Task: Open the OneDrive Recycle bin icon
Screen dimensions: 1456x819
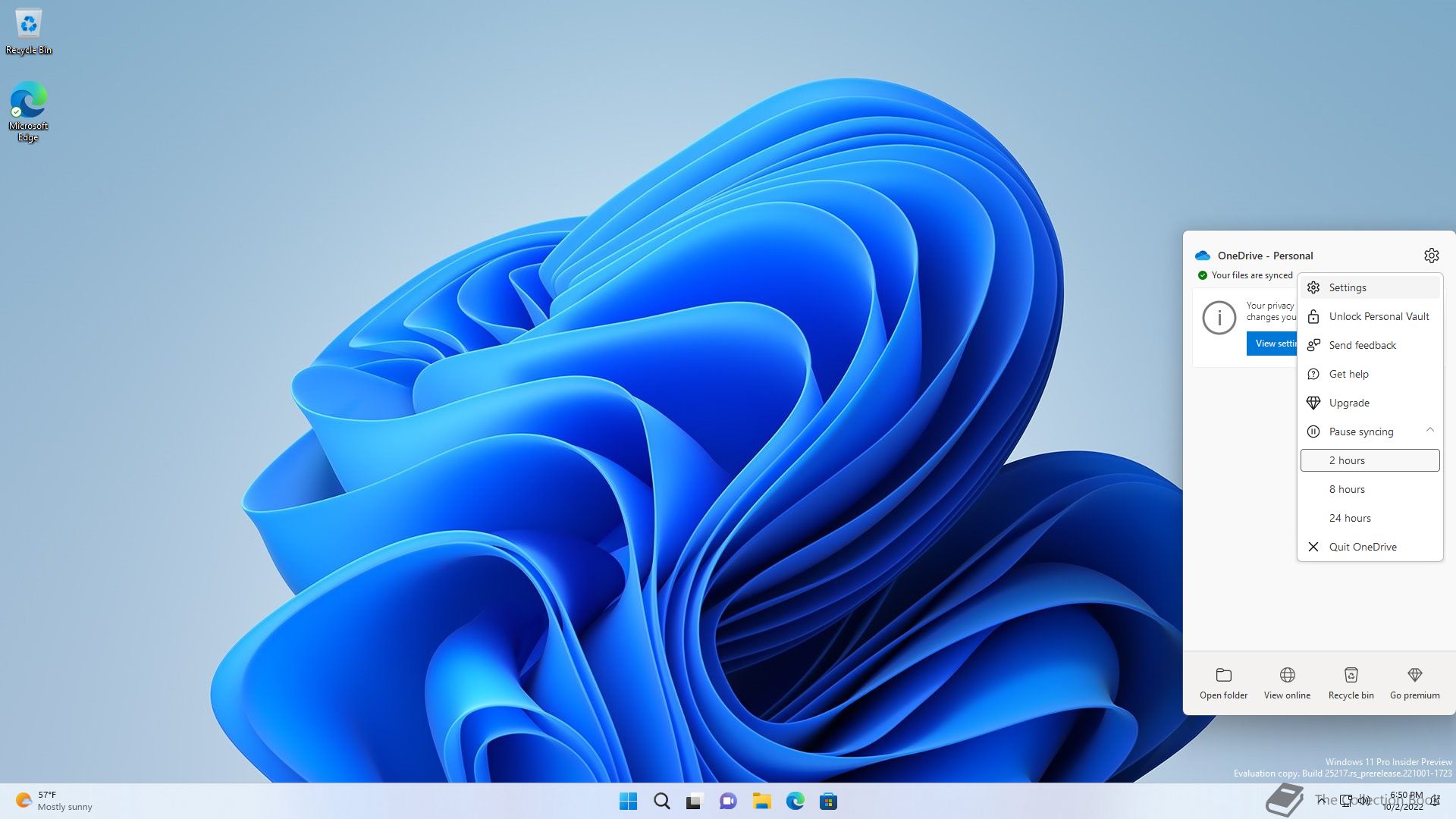Action: pos(1351,675)
